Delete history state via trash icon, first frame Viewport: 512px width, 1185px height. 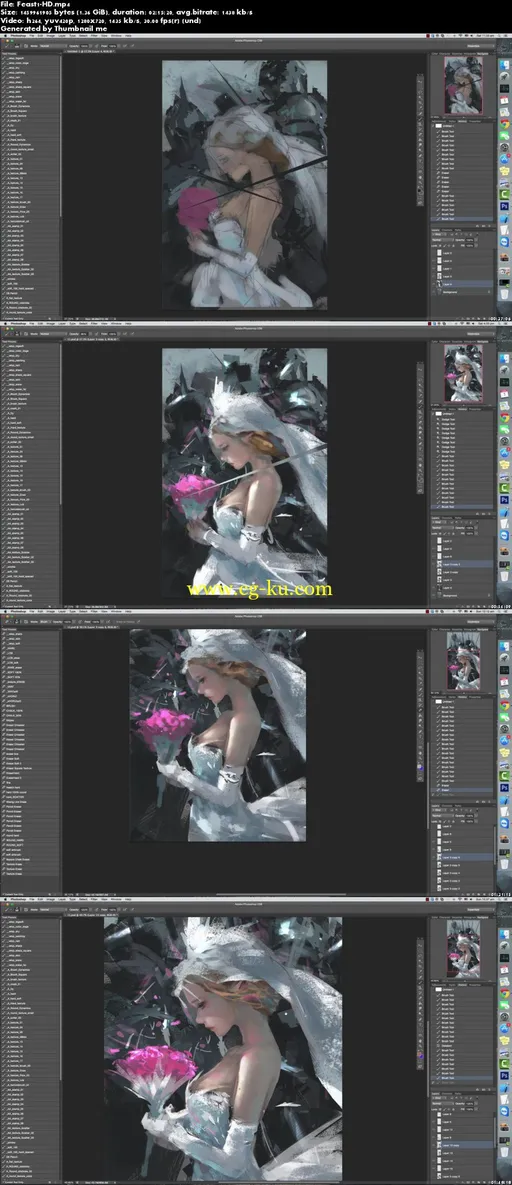(x=489, y=226)
